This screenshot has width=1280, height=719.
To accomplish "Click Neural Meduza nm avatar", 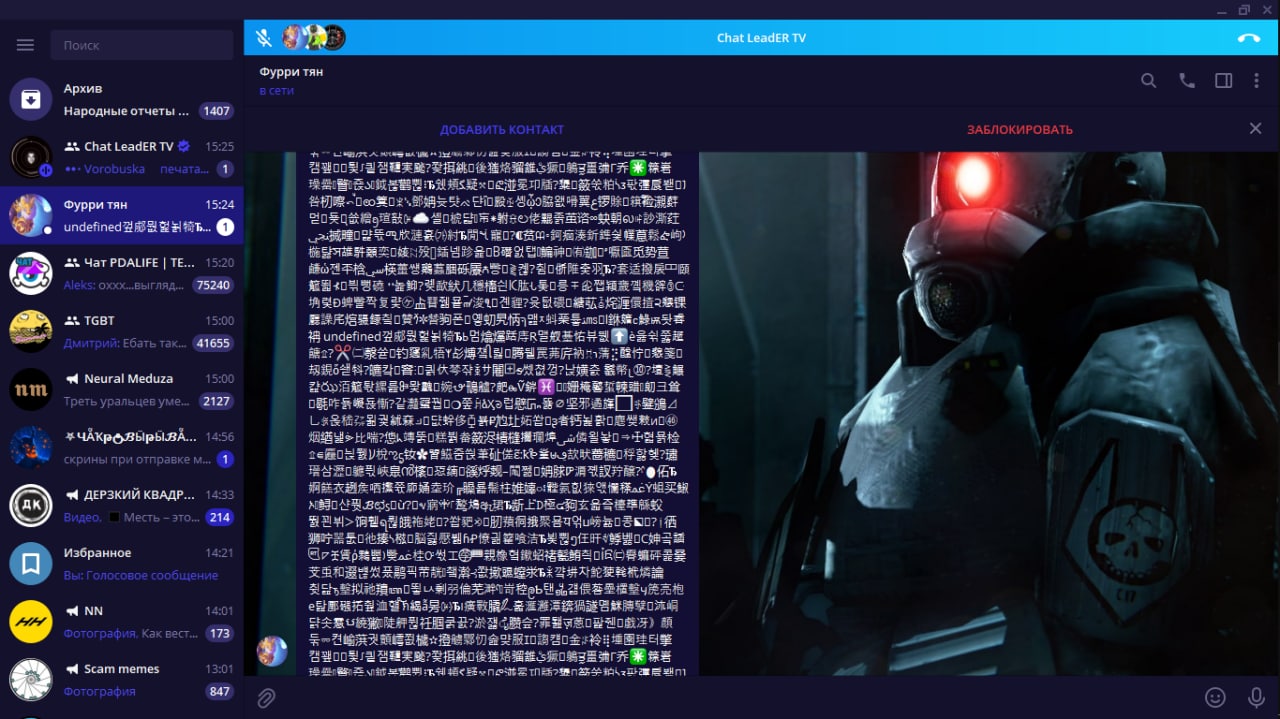I will pyautogui.click(x=31, y=389).
